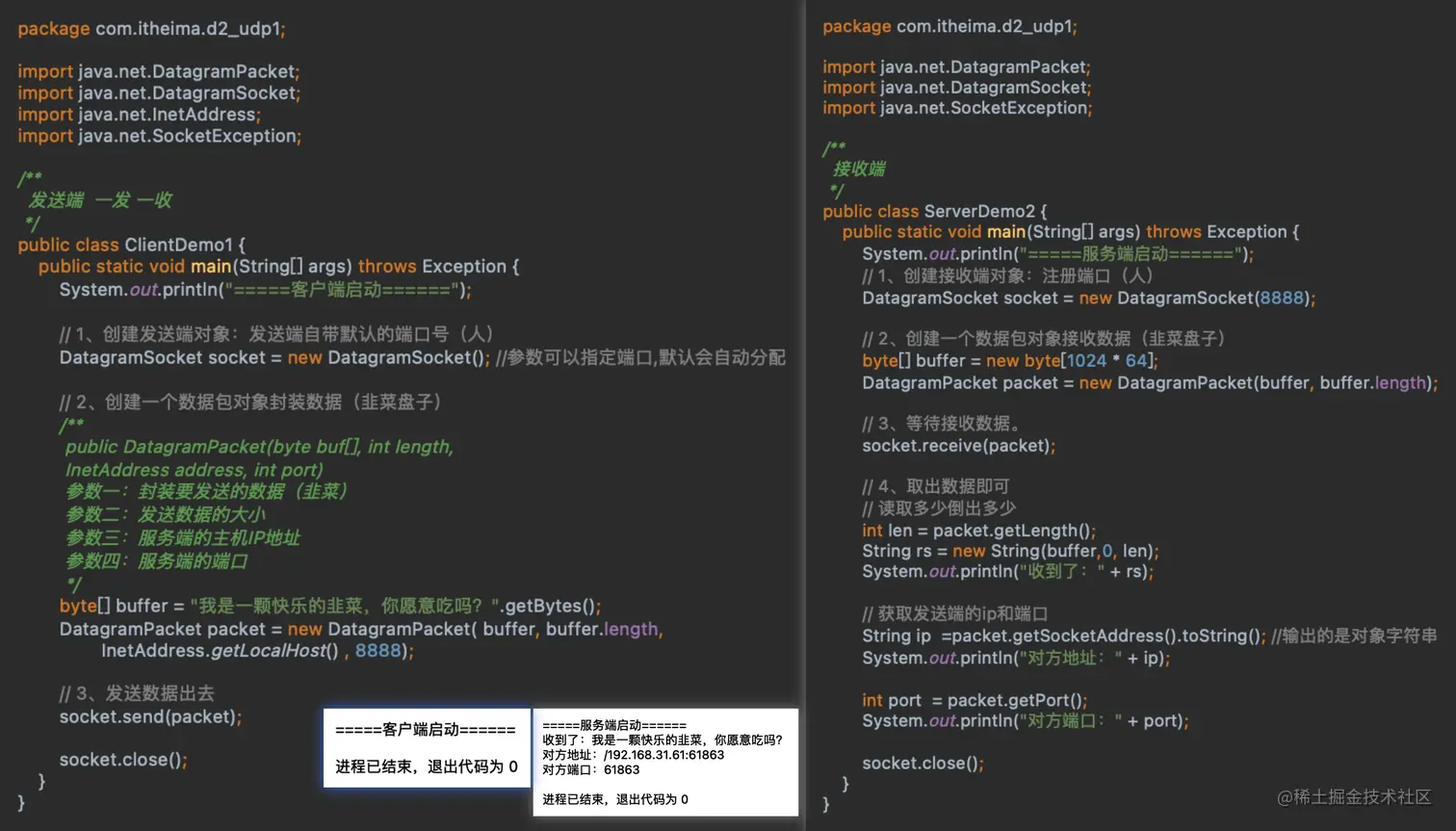The width and height of the screenshot is (1456, 831).
Task: Click comment "// 1、创建发送端对象：发送端自带默认的端口号（人）"
Action: 276,334
